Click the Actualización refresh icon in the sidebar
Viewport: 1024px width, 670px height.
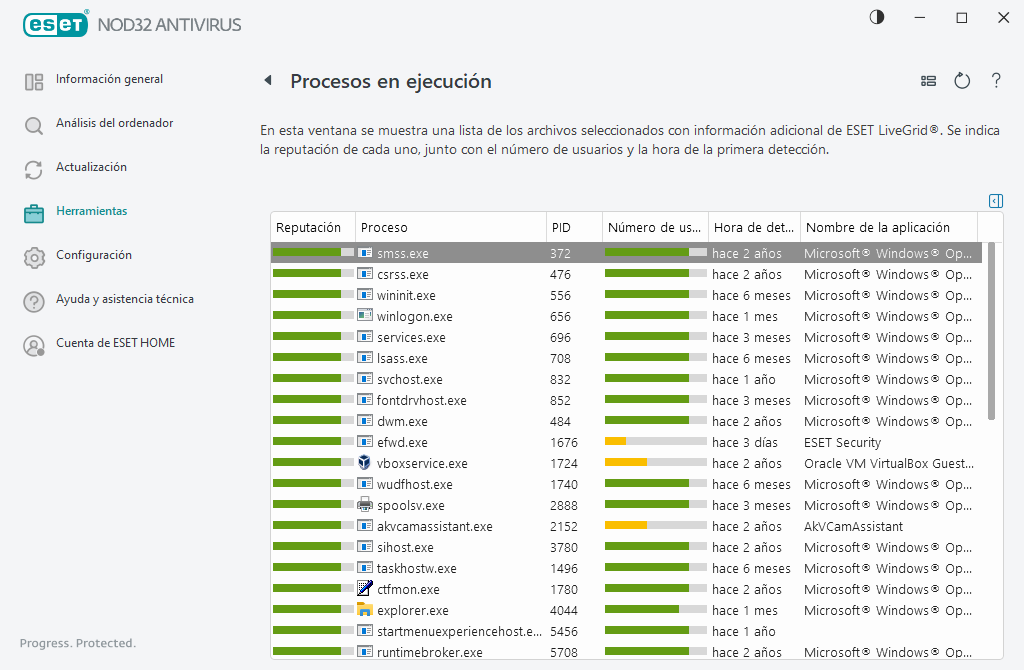click(34, 168)
